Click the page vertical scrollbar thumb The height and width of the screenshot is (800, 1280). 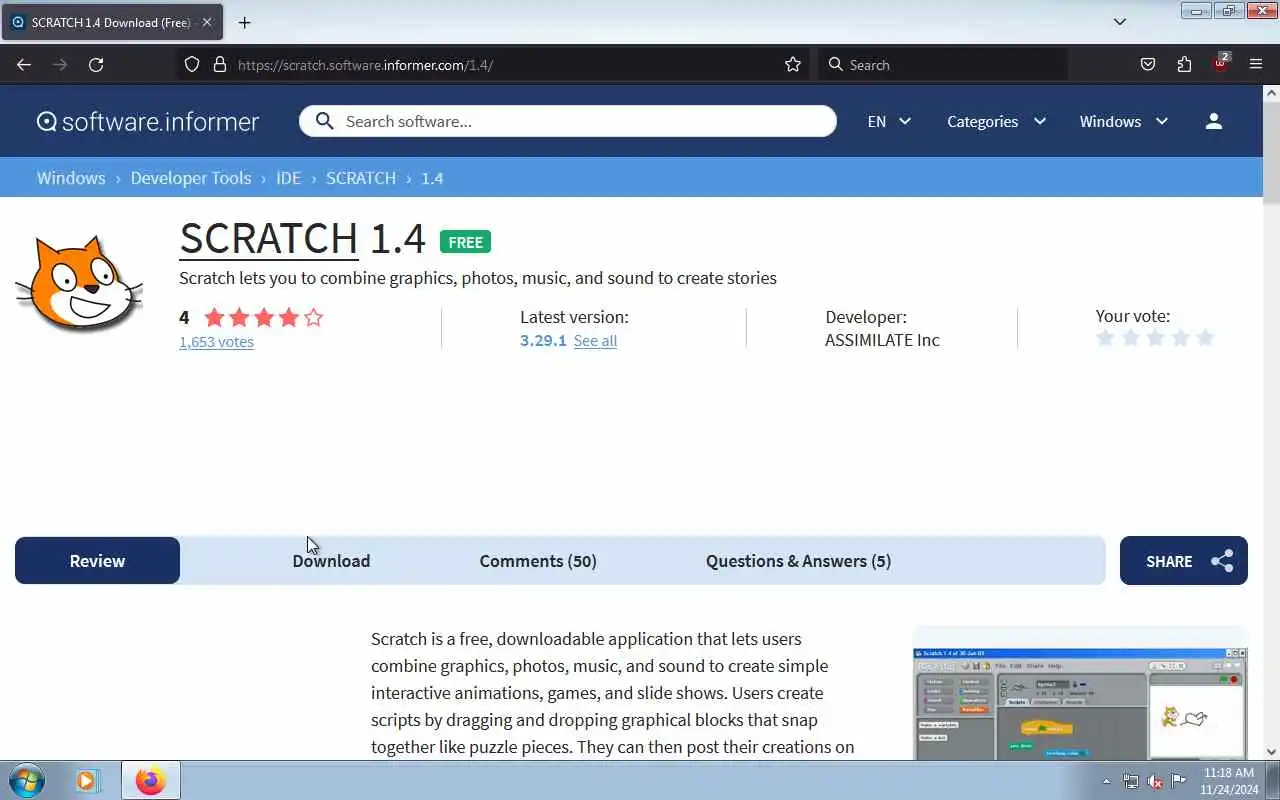pos(1271,151)
